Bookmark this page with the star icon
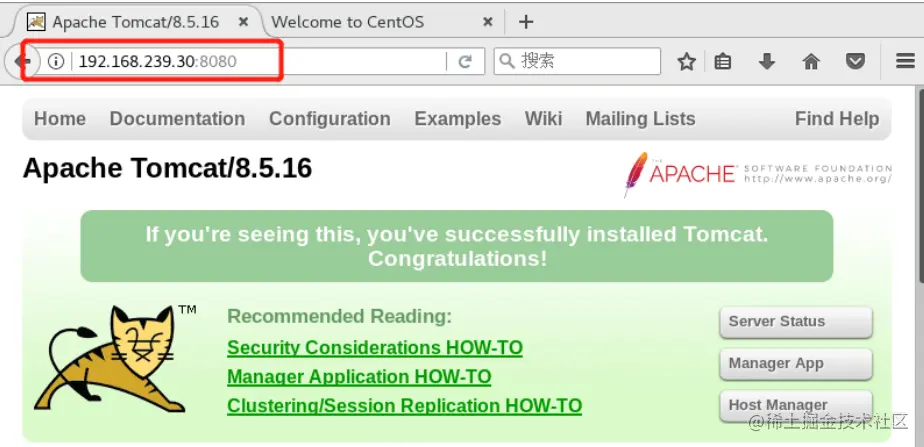This screenshot has height=447, width=924. pos(687,61)
